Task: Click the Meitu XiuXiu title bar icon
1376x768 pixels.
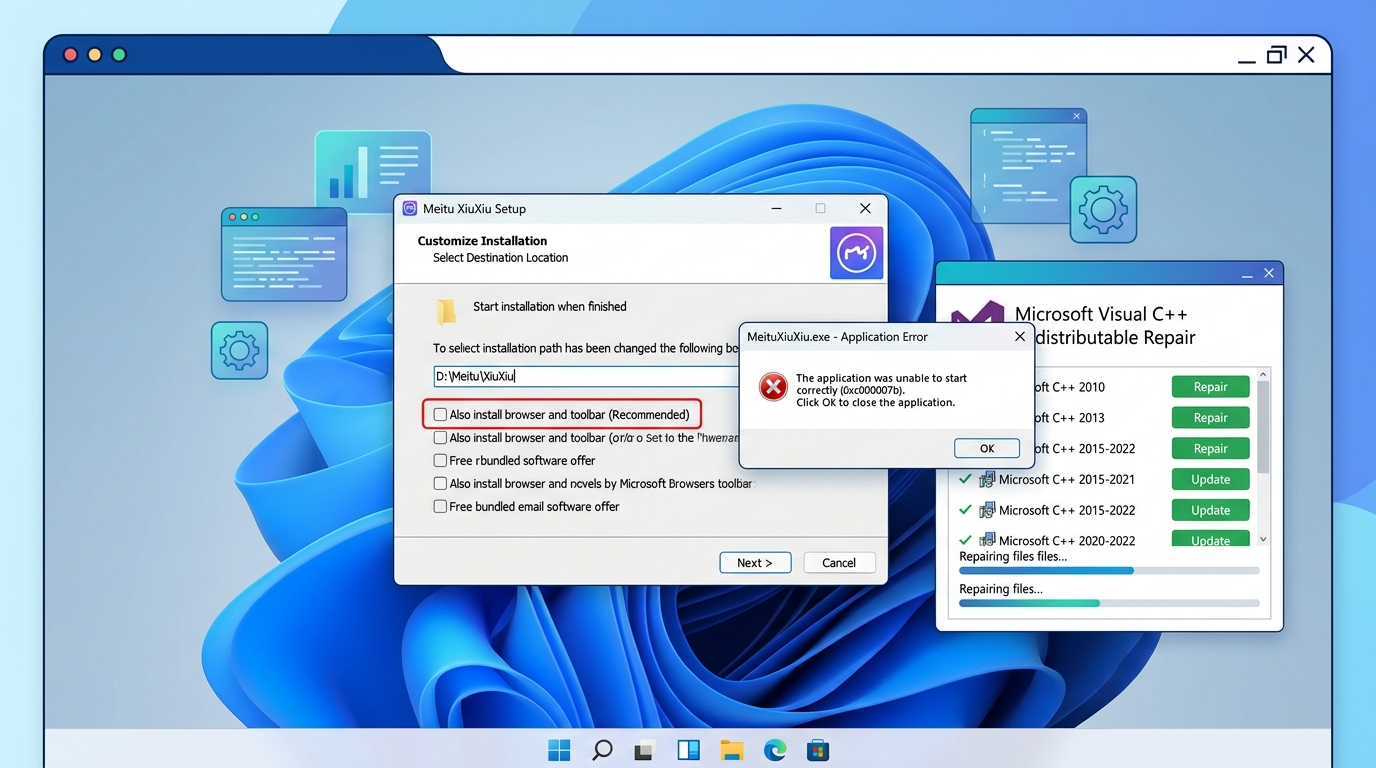Action: (x=409, y=208)
